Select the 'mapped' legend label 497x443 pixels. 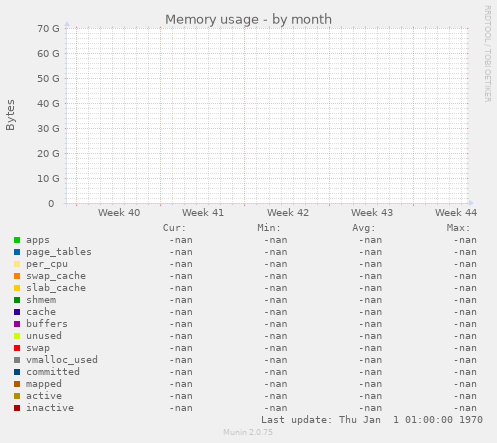click(x=44, y=384)
